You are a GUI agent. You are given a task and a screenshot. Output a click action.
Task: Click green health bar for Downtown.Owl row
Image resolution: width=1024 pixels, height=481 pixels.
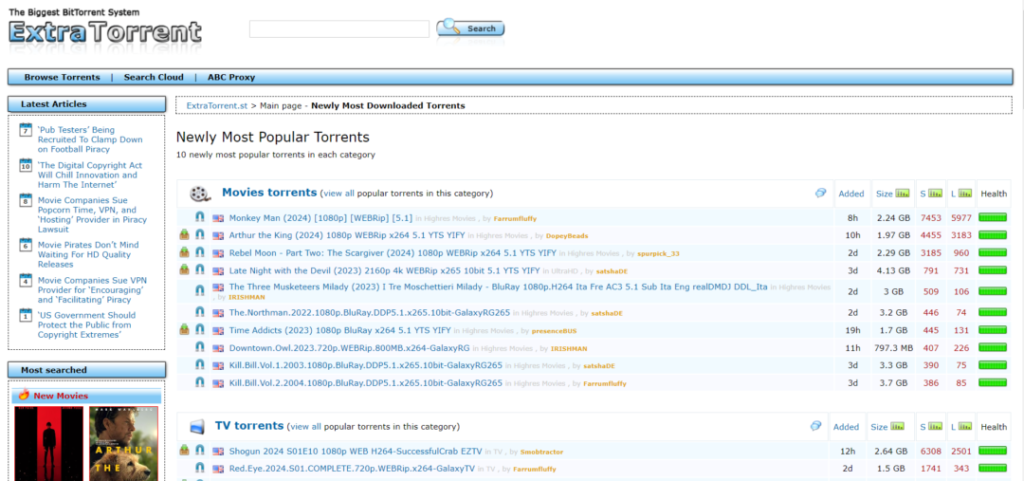click(x=993, y=348)
